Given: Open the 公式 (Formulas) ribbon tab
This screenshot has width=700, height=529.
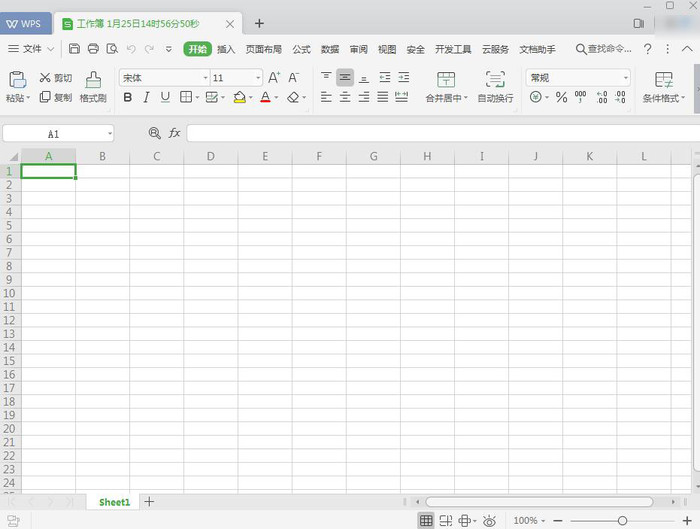Looking at the screenshot, I should point(301,49).
